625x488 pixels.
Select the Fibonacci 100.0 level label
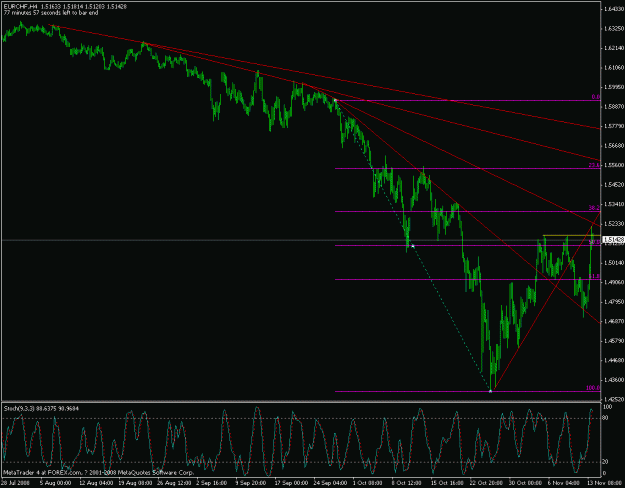coord(593,388)
